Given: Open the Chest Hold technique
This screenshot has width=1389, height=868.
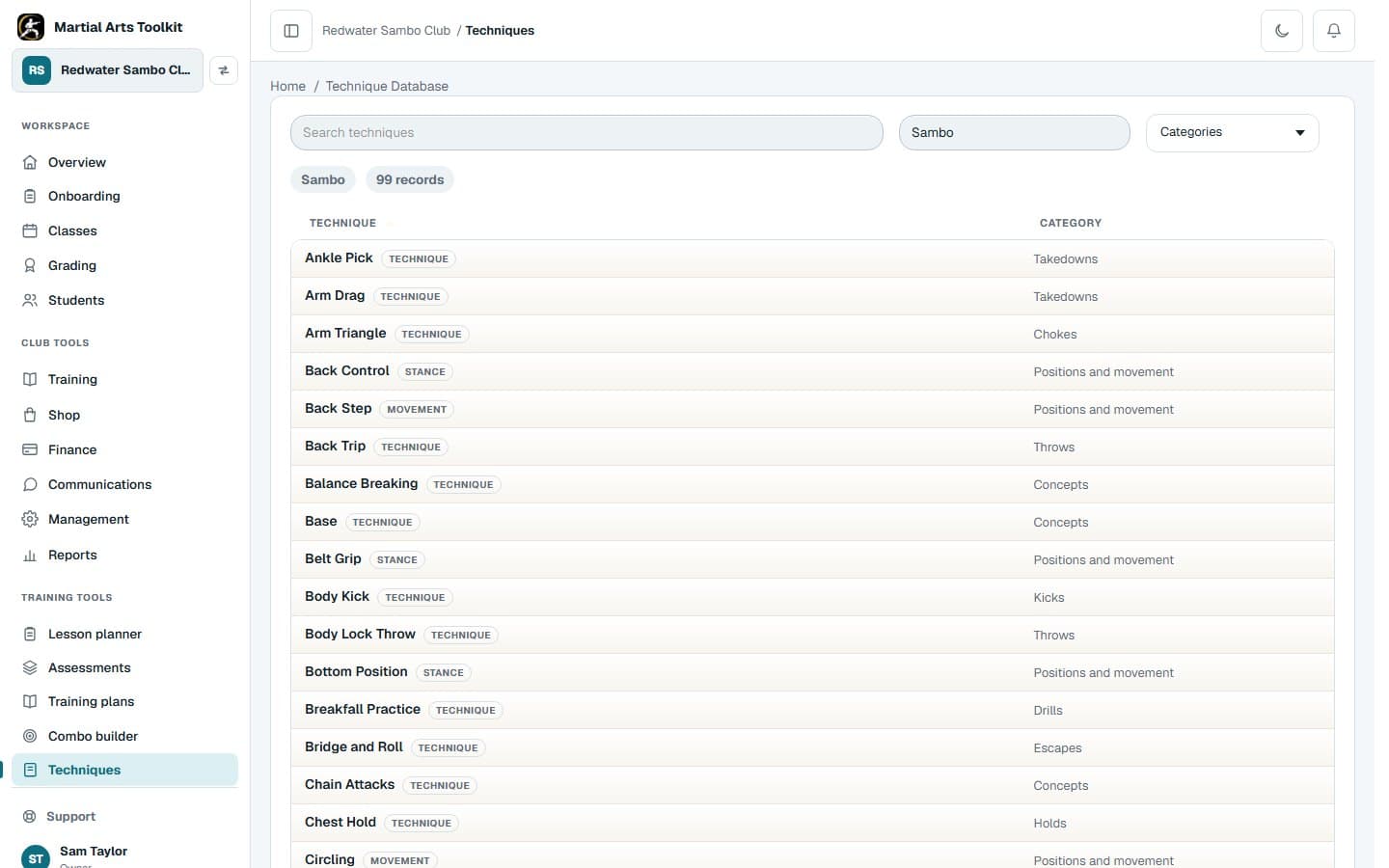Looking at the screenshot, I should tap(812, 823).
